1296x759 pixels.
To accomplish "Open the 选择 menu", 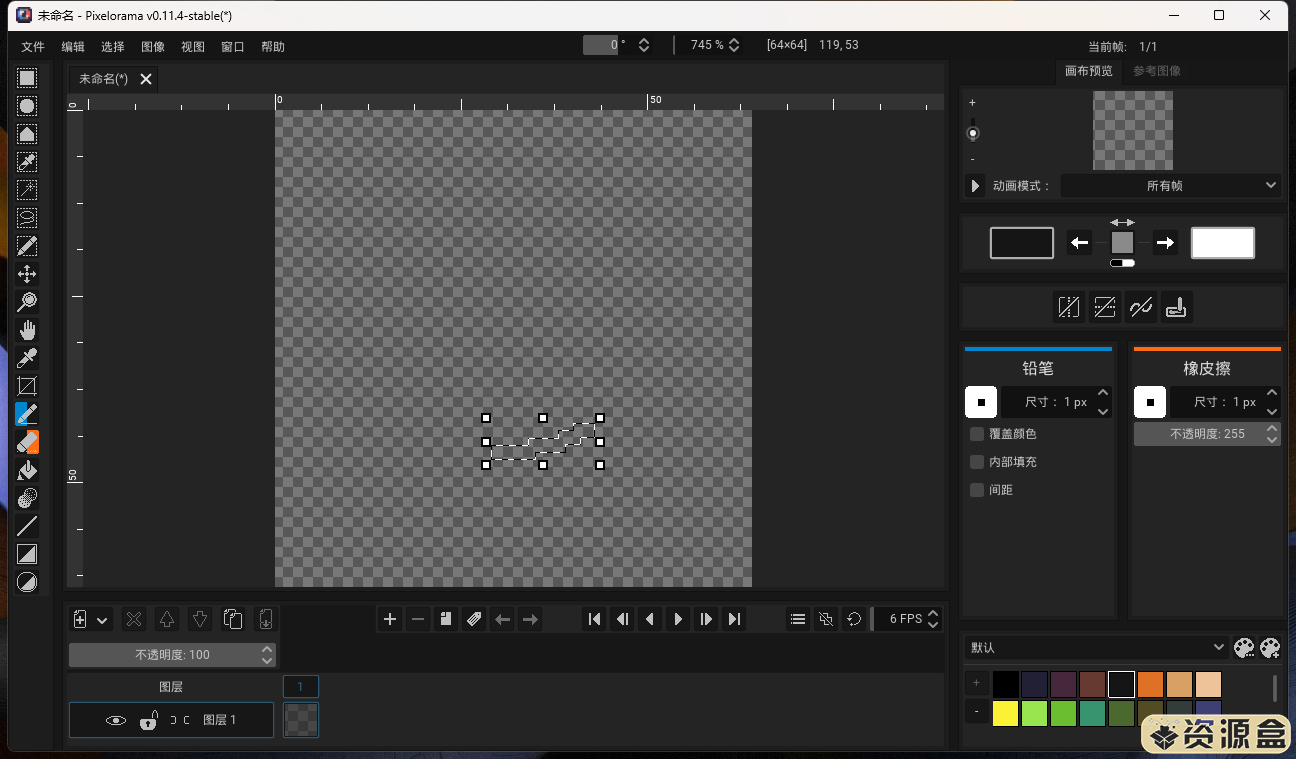I will click(113, 46).
